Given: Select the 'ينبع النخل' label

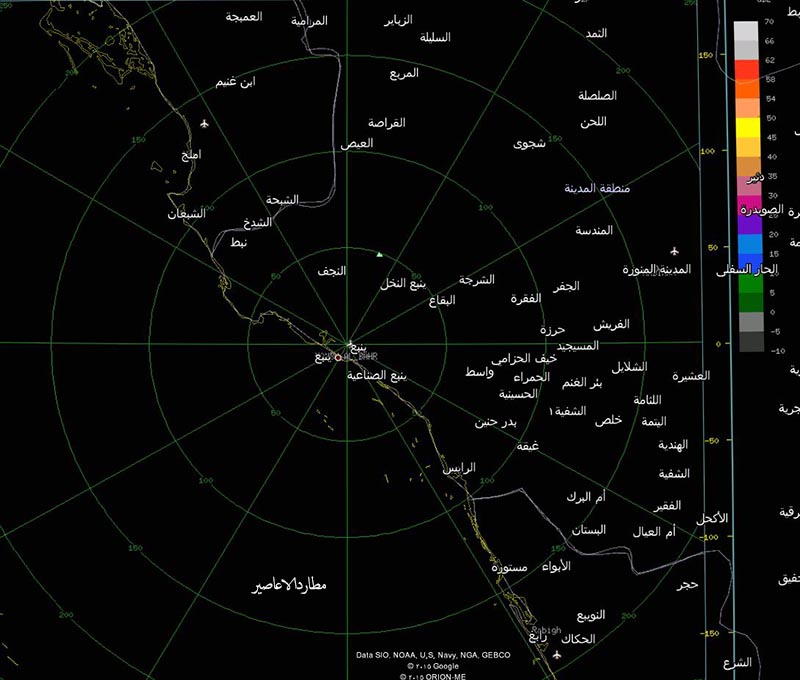Looking at the screenshot, I should tap(403, 284).
